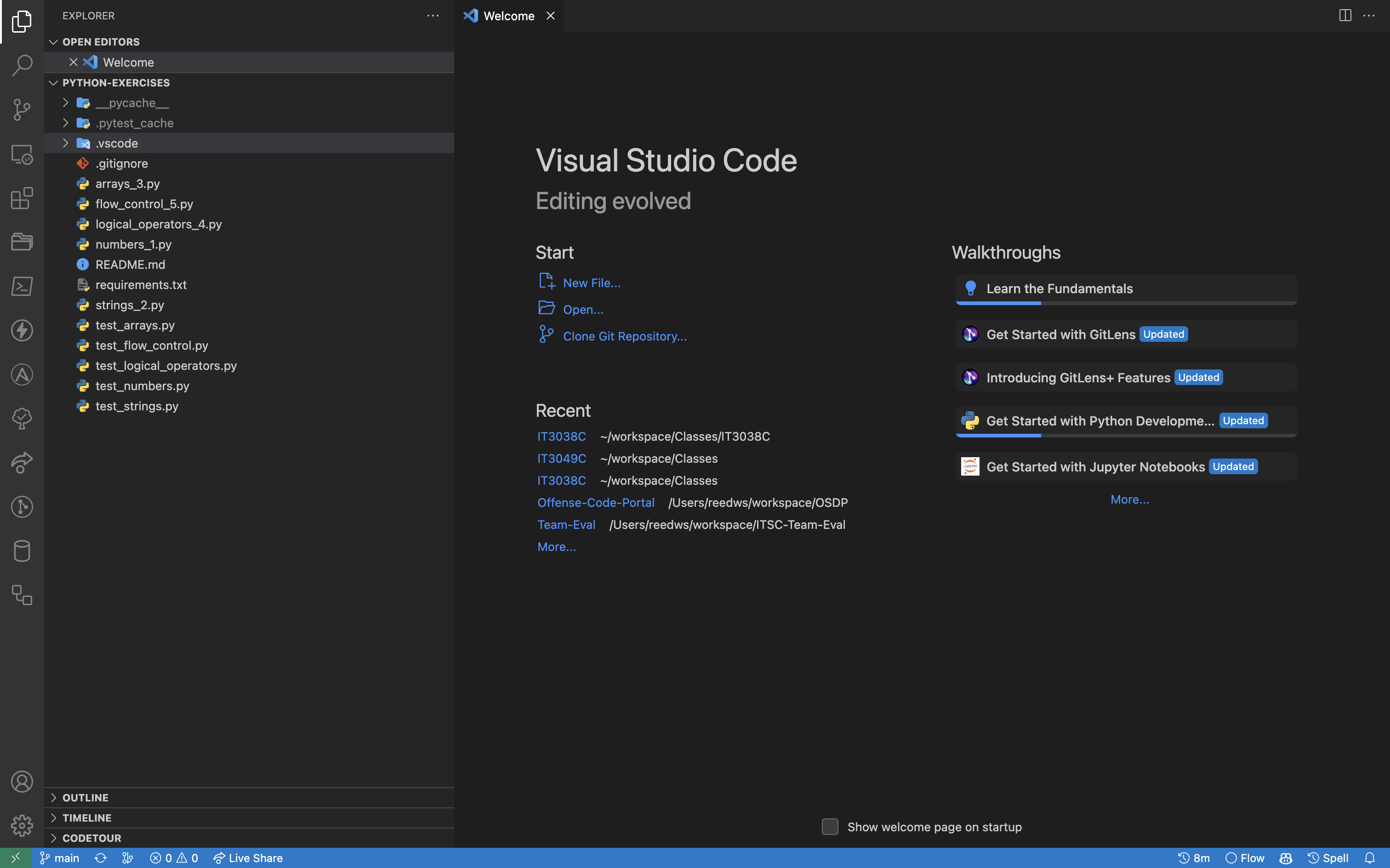
Task: Open Learn the Fundamentals walkthrough
Action: point(1126,289)
